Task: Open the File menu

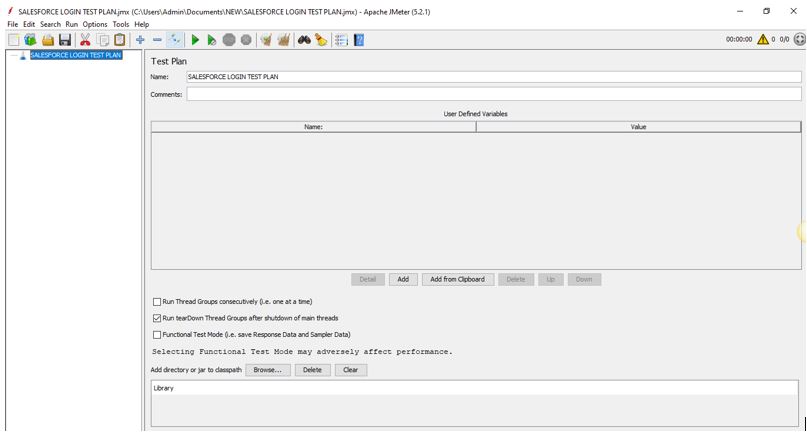Action: click(x=13, y=24)
